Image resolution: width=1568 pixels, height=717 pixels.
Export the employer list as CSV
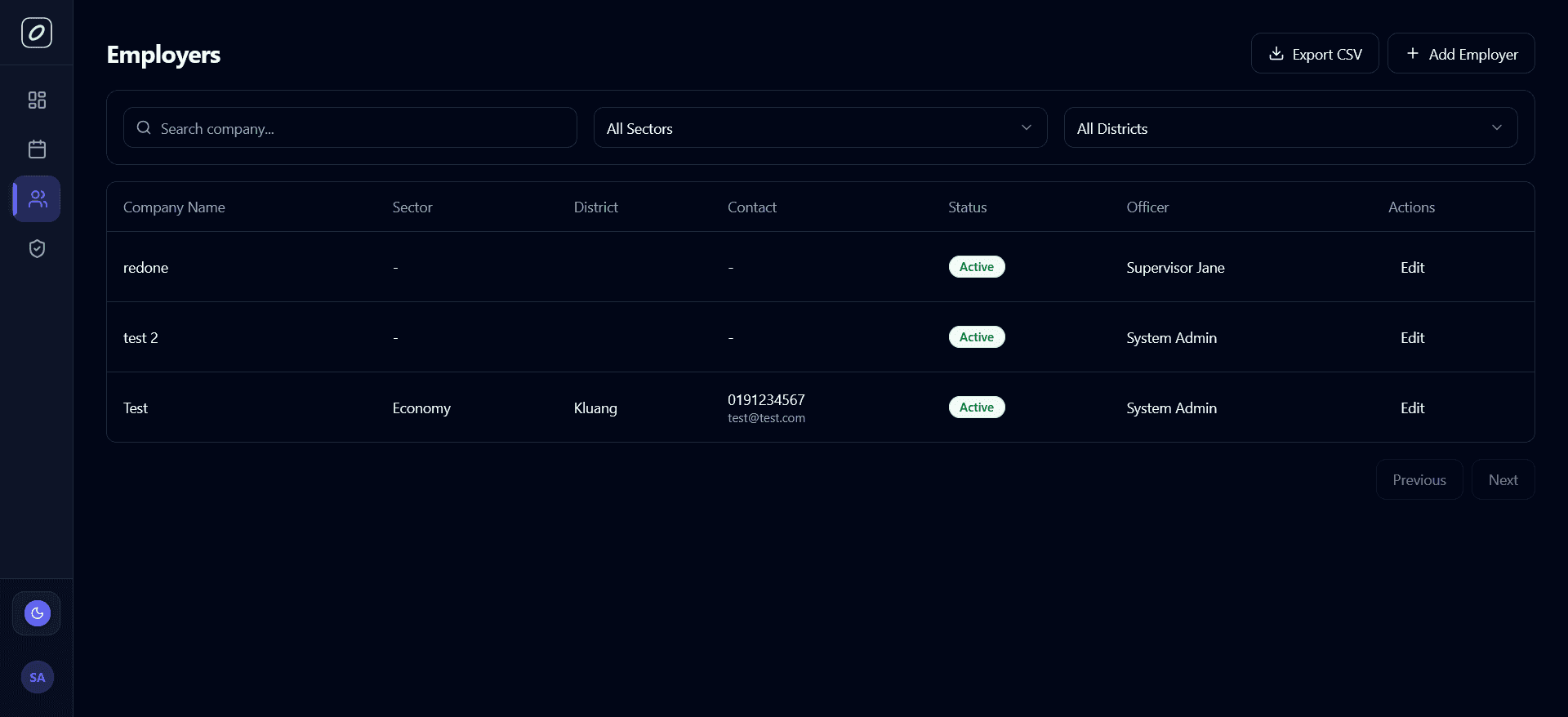point(1314,54)
